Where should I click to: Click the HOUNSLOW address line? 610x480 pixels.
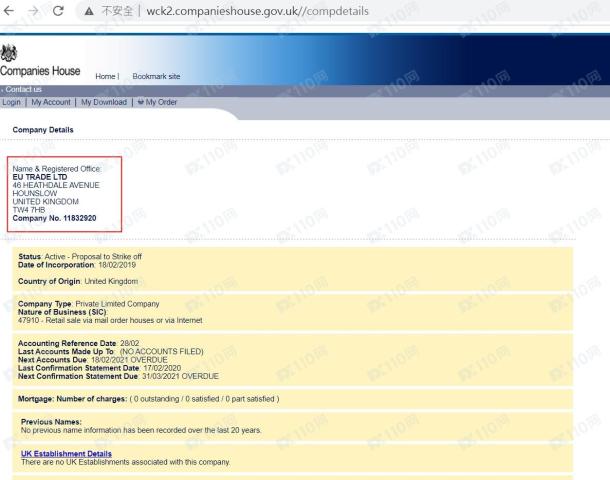click(x=35, y=193)
